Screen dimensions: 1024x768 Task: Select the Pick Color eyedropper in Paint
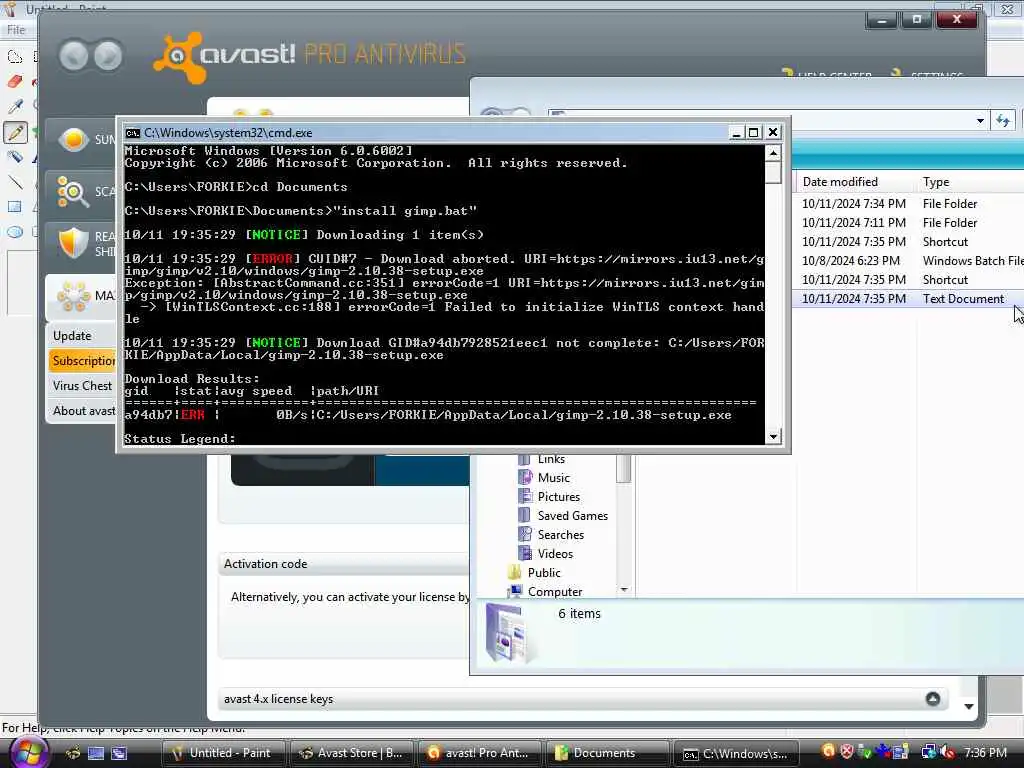tap(14, 106)
